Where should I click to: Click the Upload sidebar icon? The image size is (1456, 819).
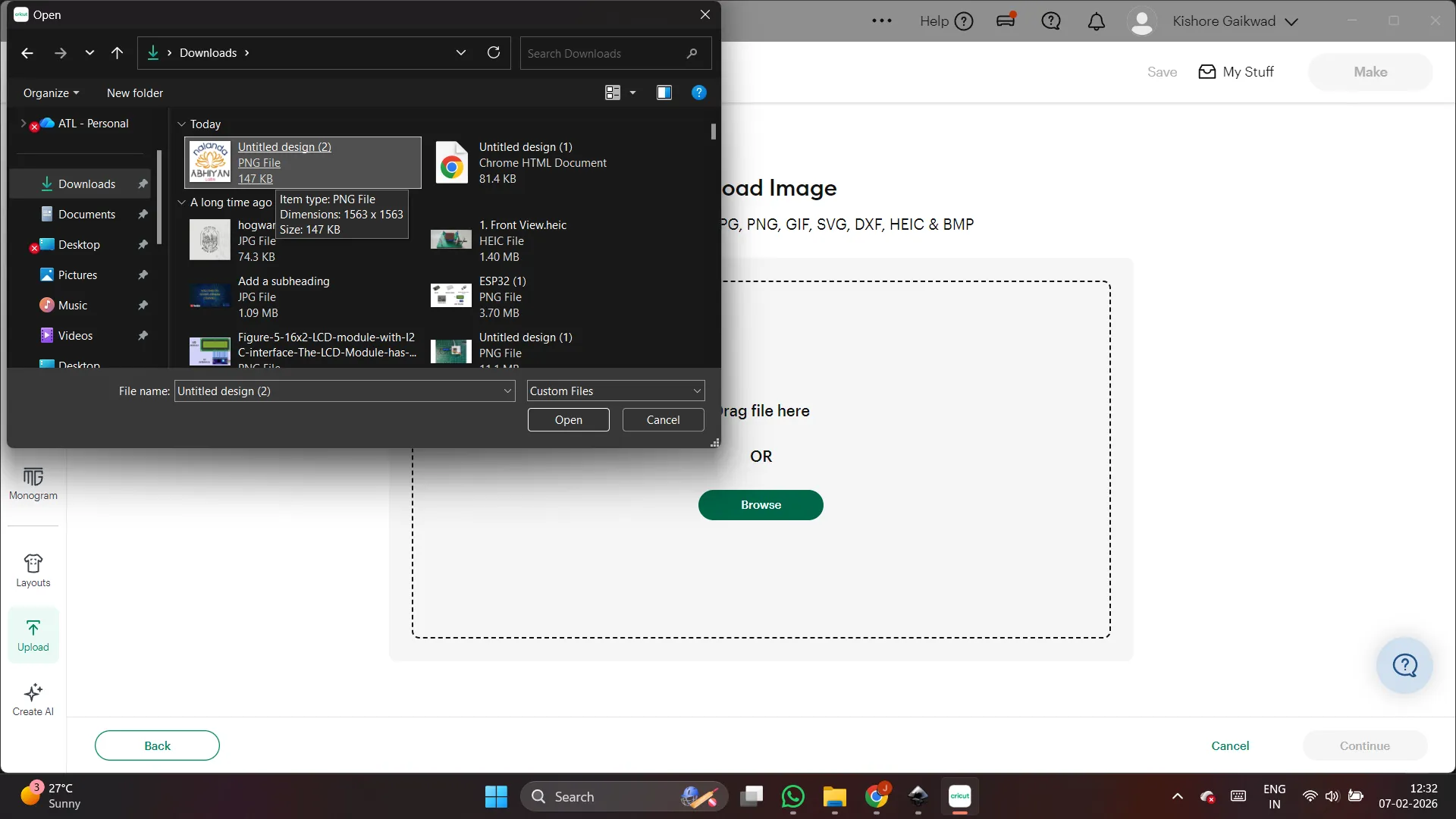coord(33,635)
